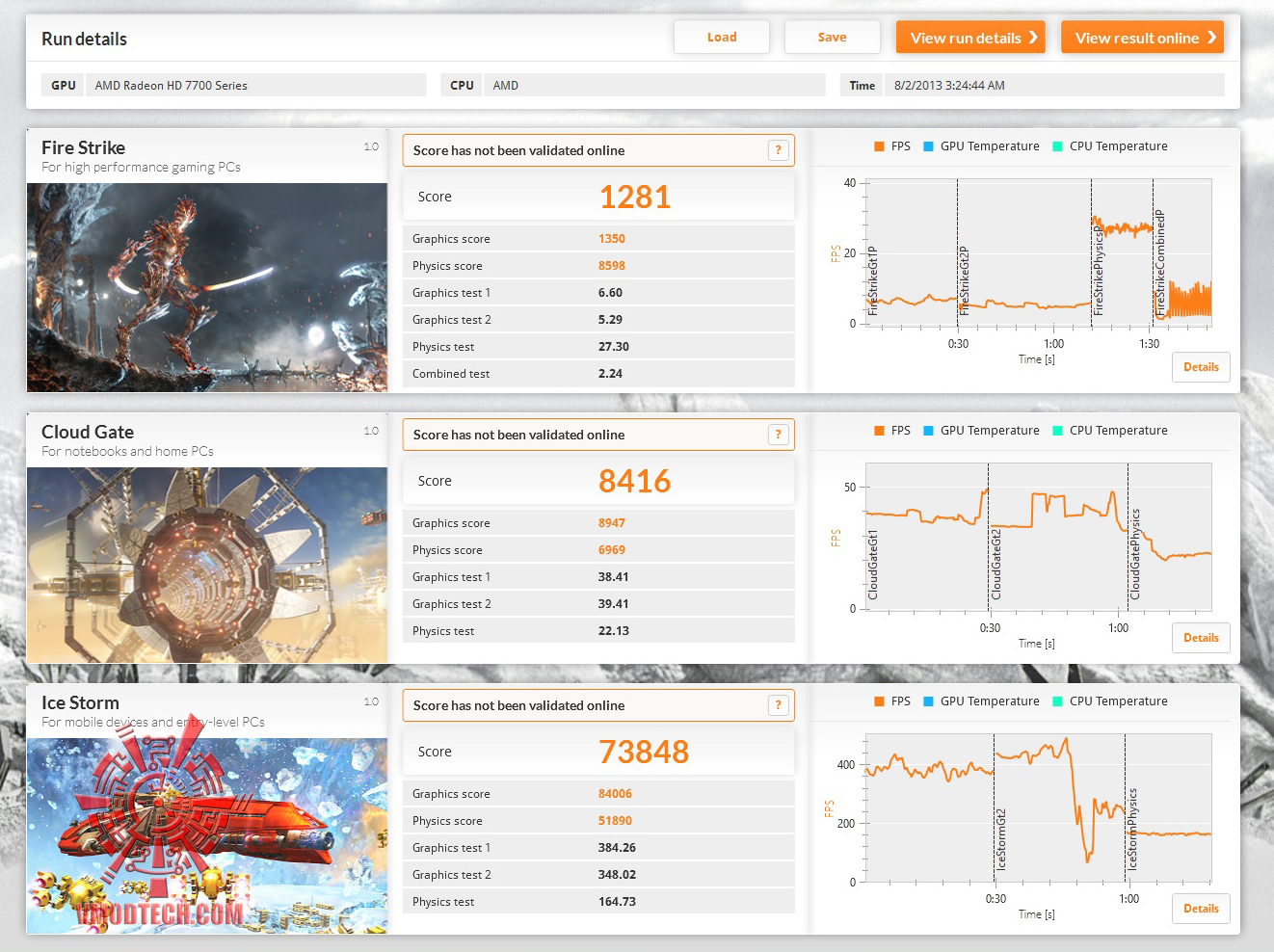Click Ice Storm validation help question mark

pyautogui.click(x=779, y=705)
